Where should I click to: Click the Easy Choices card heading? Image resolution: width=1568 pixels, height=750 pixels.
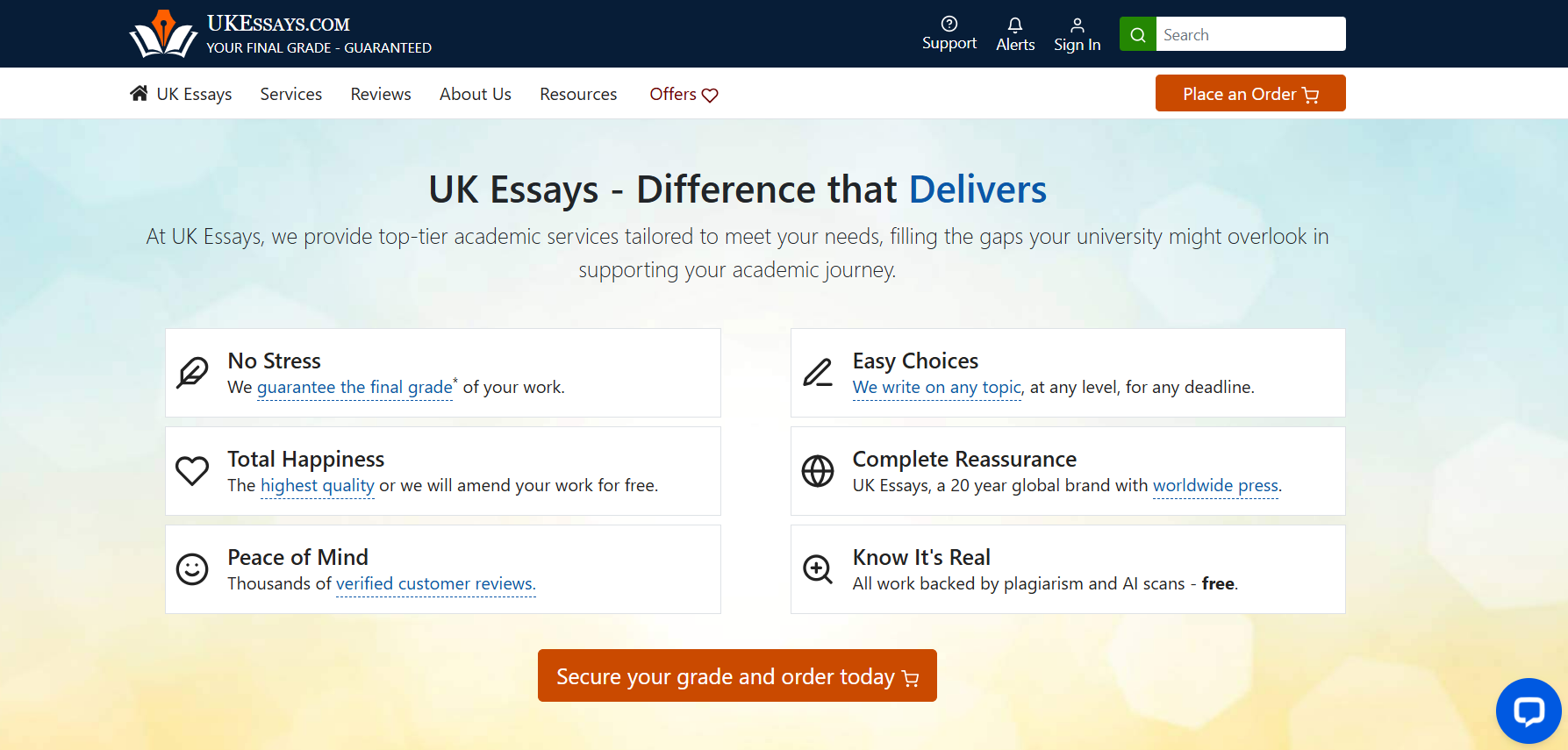point(915,361)
